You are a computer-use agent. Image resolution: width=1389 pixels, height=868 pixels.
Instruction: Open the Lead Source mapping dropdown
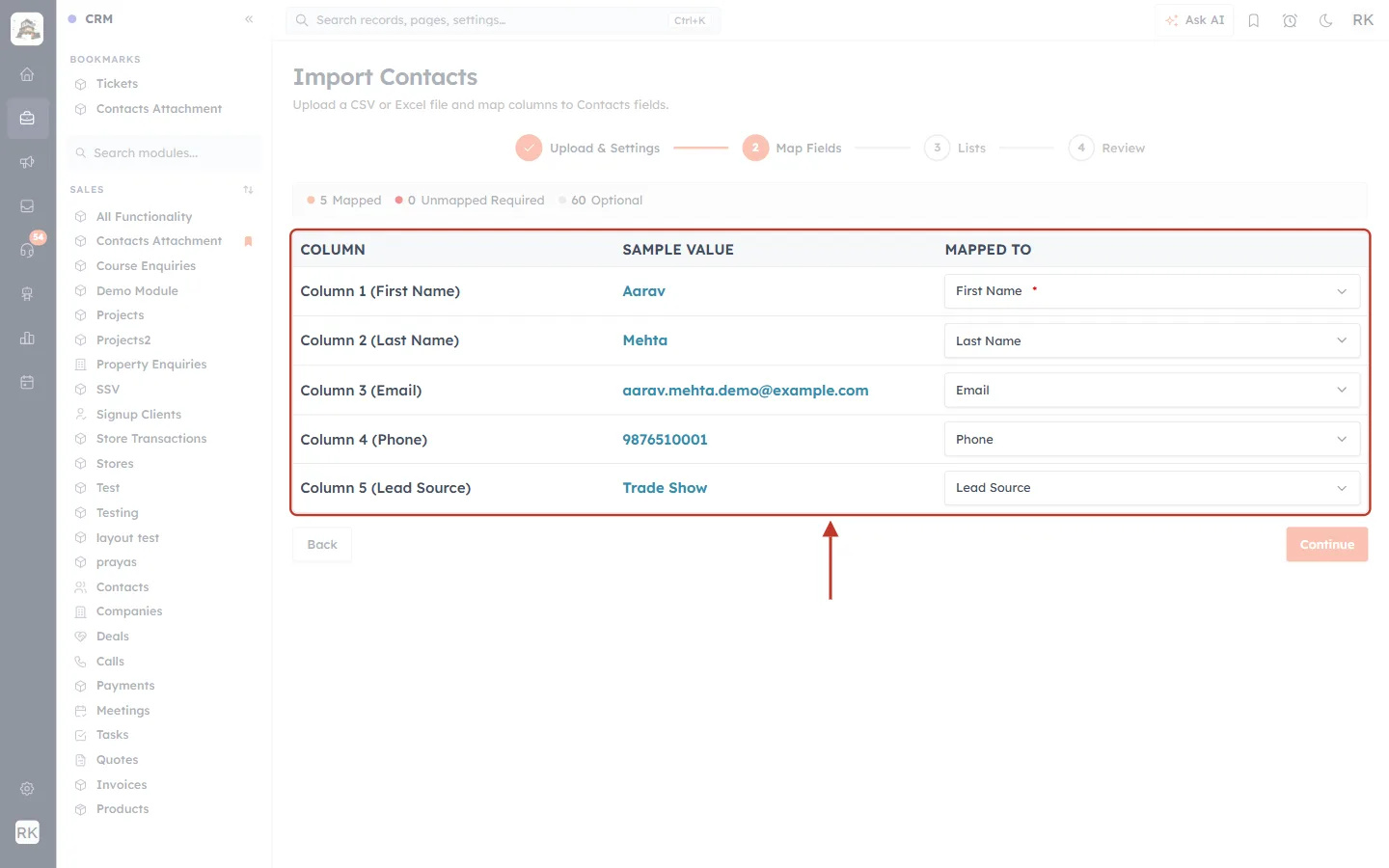point(1152,488)
